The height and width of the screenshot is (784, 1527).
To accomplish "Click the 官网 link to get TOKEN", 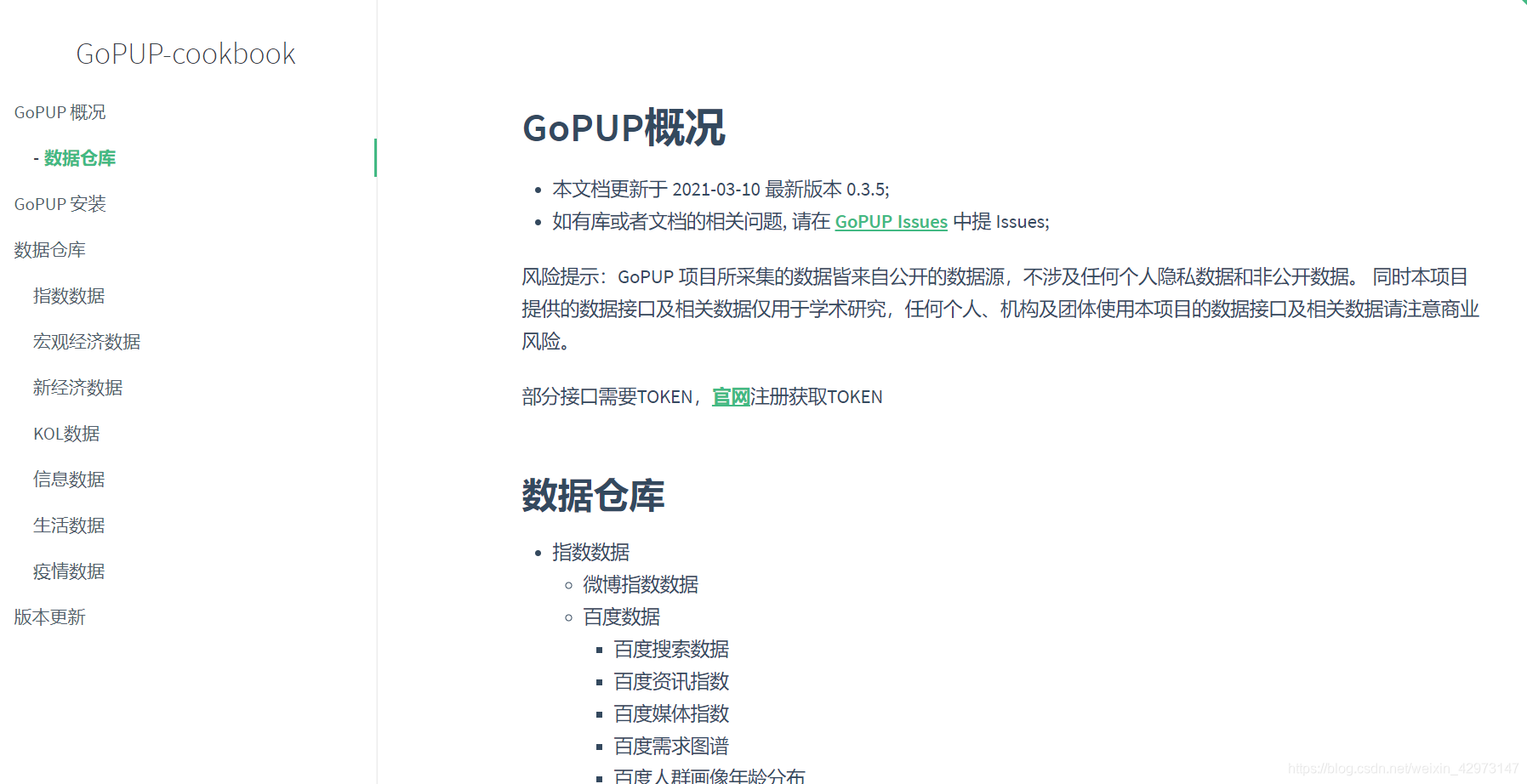I will click(x=730, y=397).
